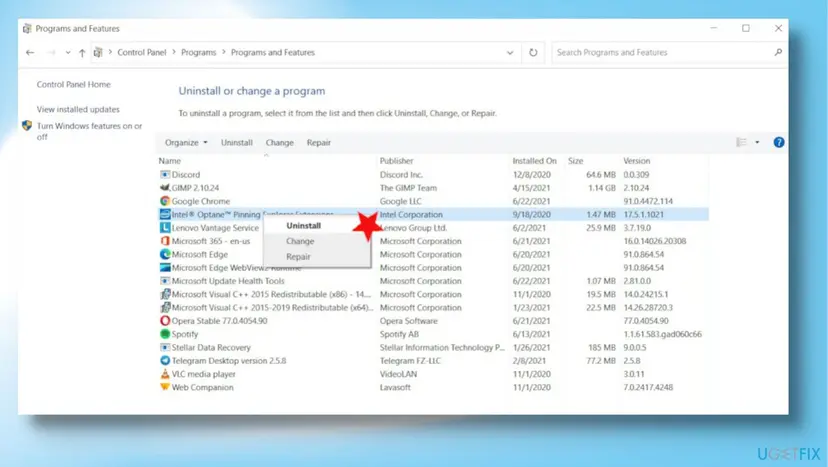This screenshot has width=828, height=467.
Task: Go back with the left arrow
Action: [30, 52]
